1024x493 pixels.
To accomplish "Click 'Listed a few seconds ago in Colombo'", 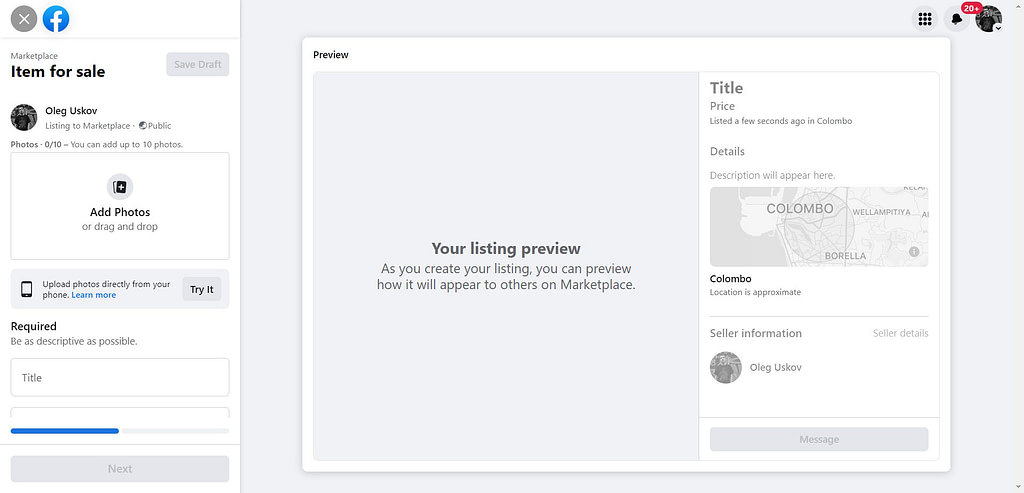I will 781,121.
